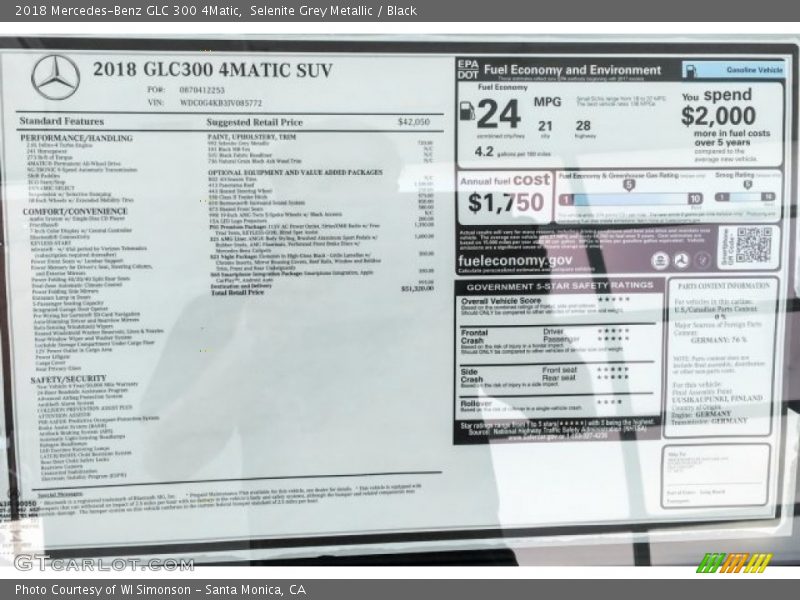Viewport: 800px width, 600px height.
Task: Click the Smog Rating bar
Action: coord(745,197)
